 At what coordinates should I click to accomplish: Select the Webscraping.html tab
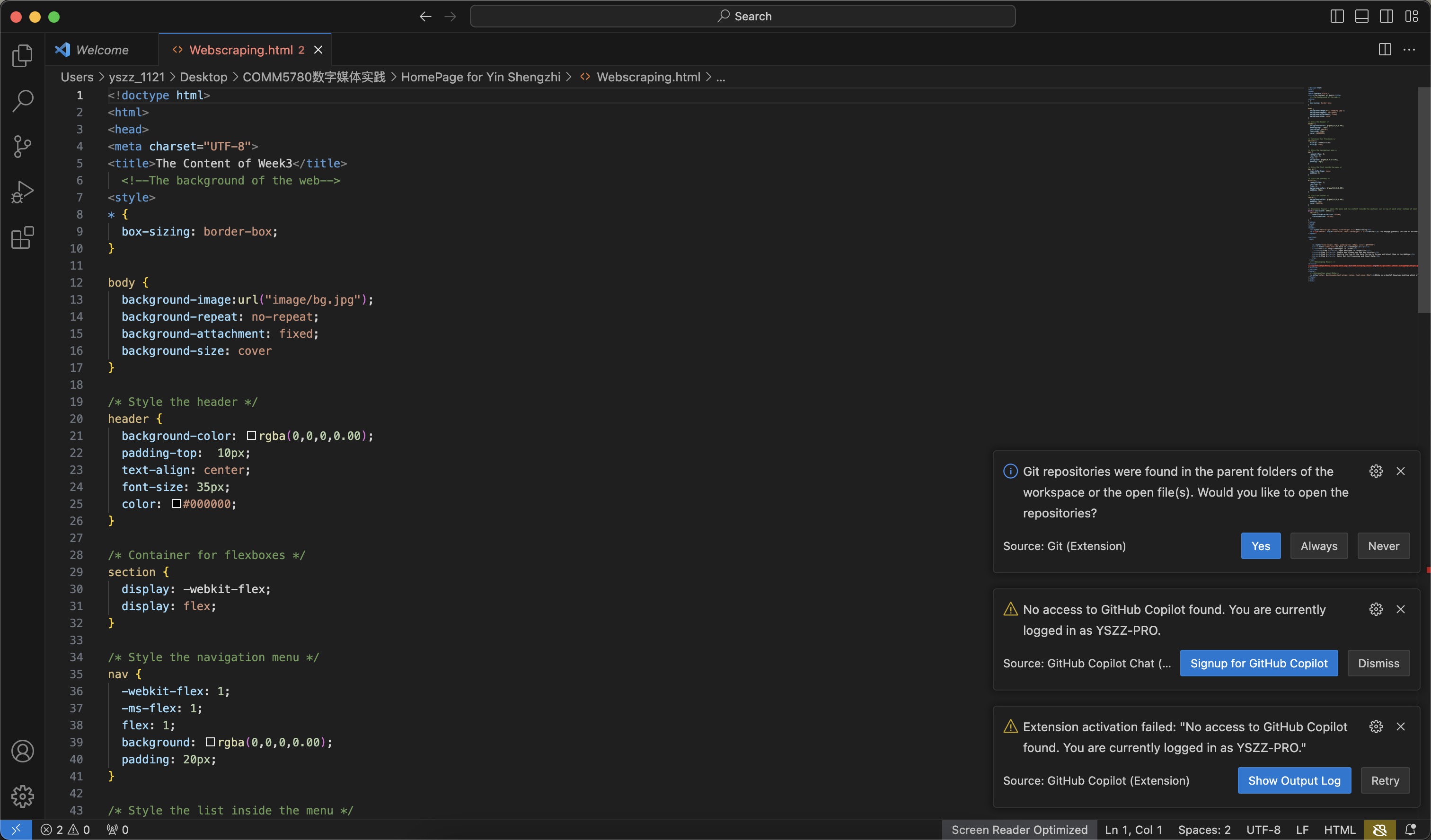click(x=241, y=49)
